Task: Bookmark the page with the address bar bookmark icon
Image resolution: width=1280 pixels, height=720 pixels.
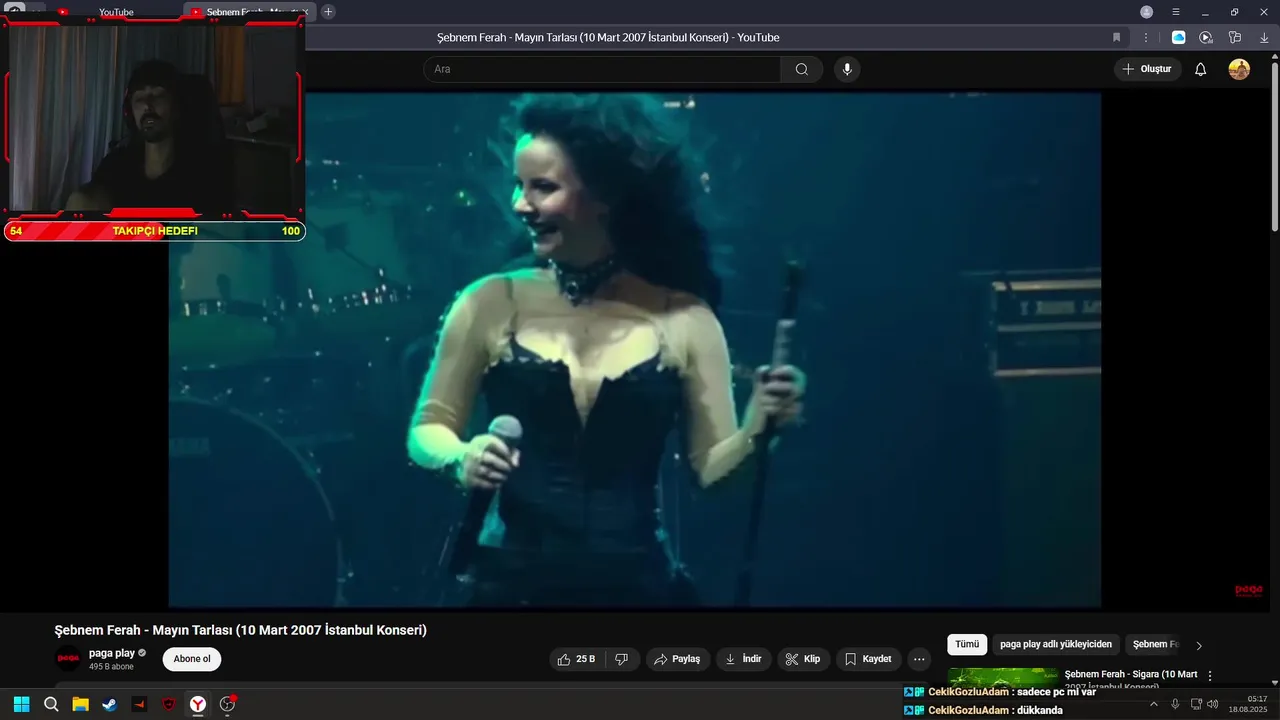Action: pyautogui.click(x=1117, y=37)
